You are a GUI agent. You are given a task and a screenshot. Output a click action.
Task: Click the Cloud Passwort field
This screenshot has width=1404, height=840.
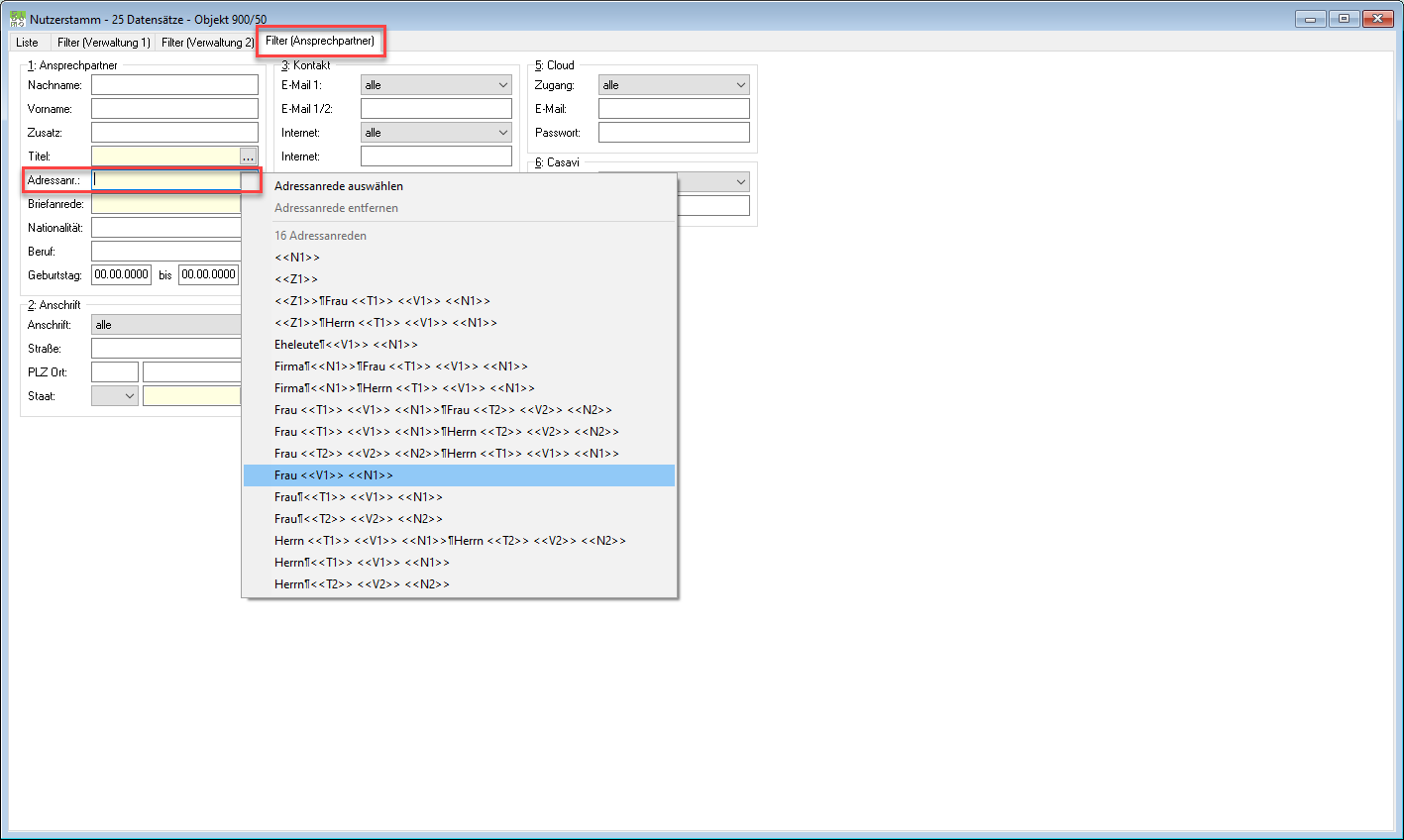click(x=674, y=133)
